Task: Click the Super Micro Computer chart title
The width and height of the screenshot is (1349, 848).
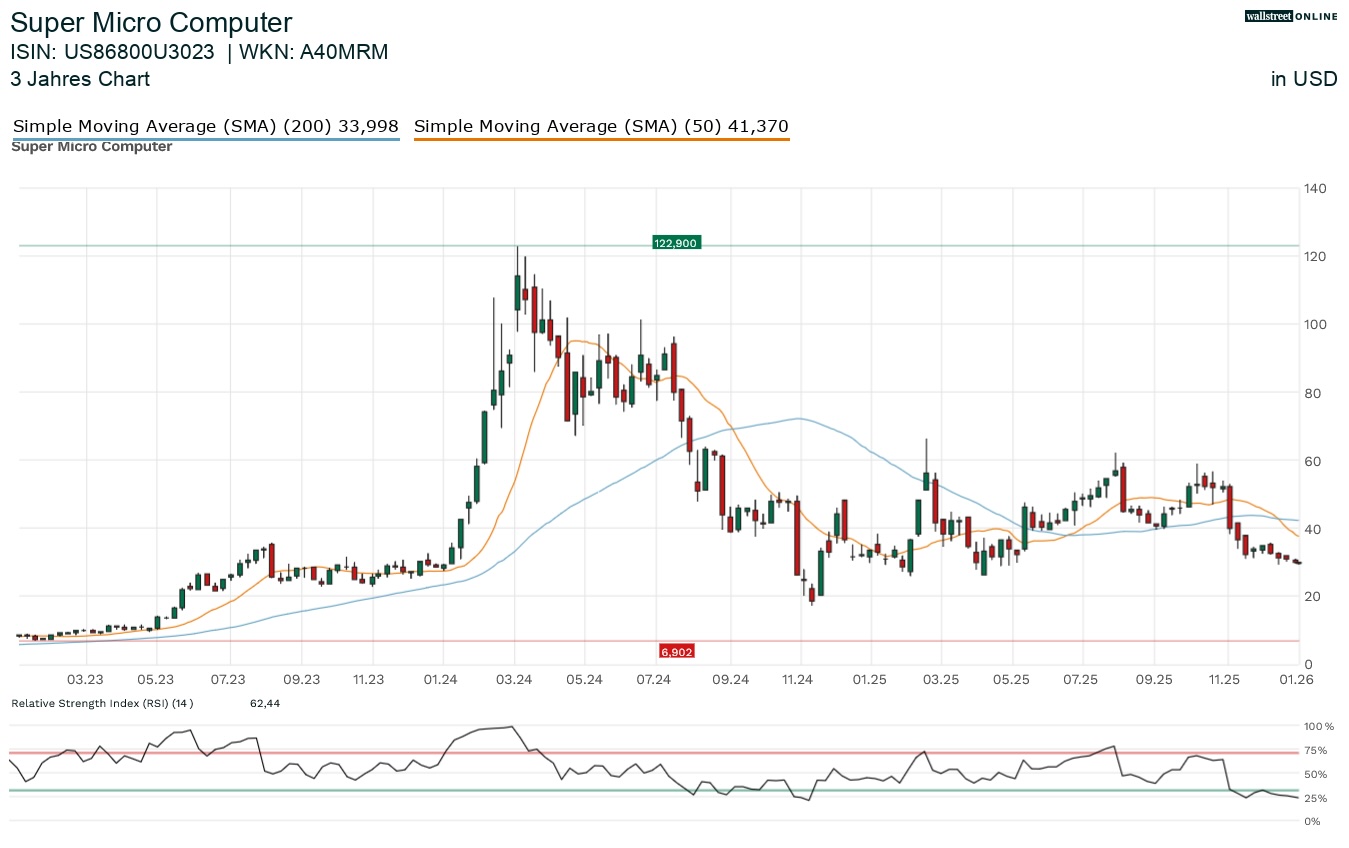Action: tap(152, 23)
